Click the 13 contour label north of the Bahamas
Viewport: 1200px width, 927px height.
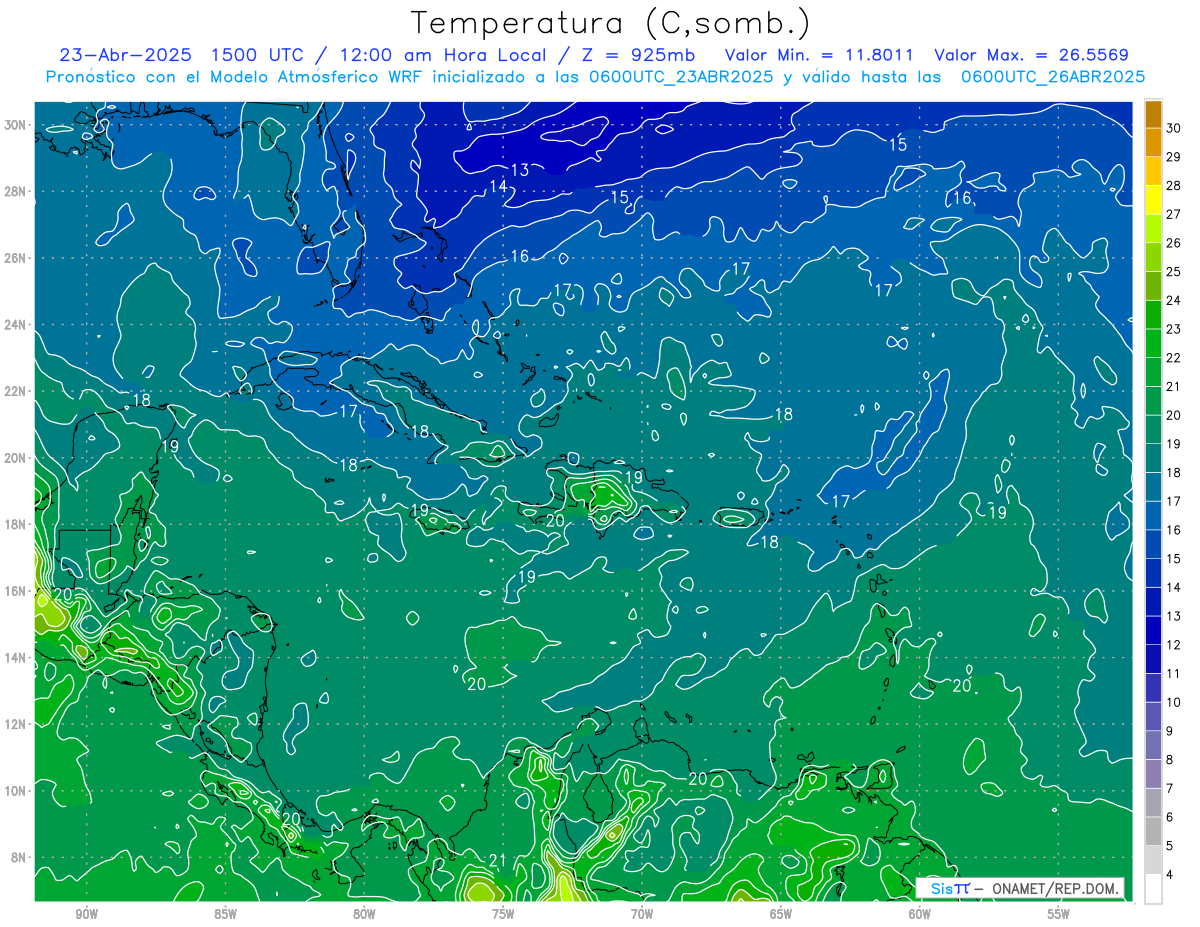[520, 170]
